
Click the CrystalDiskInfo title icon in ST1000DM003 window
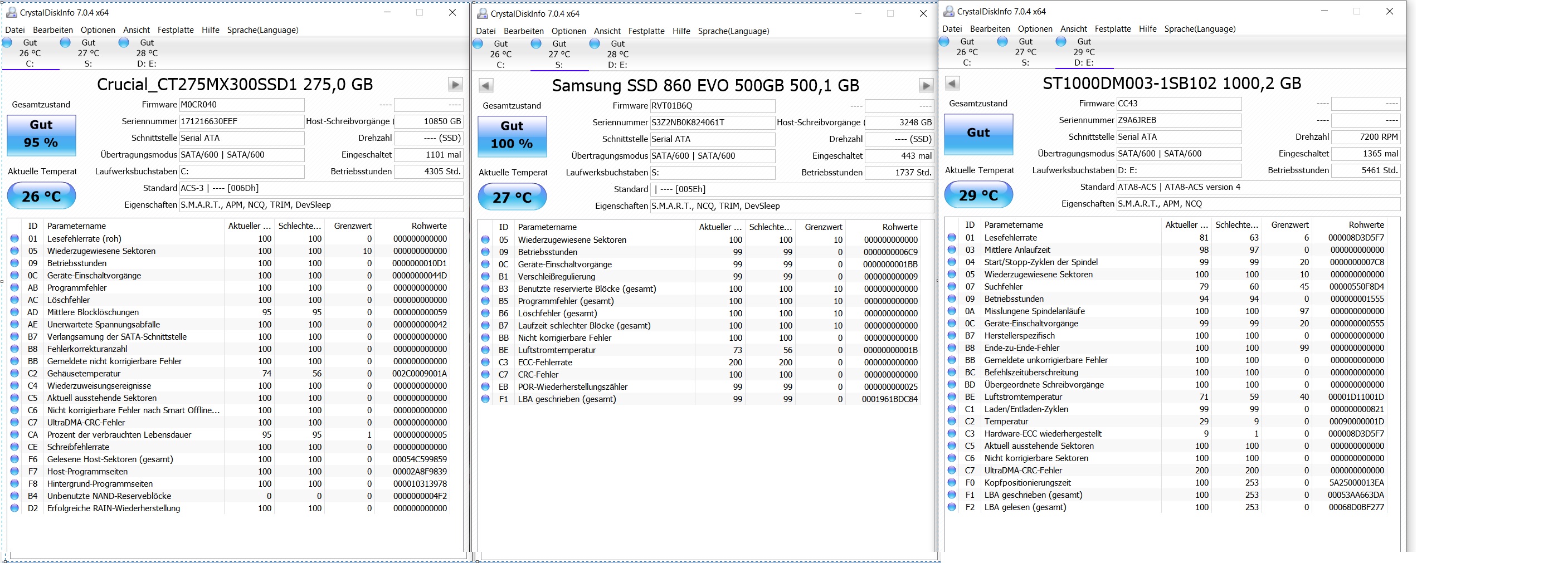click(949, 11)
